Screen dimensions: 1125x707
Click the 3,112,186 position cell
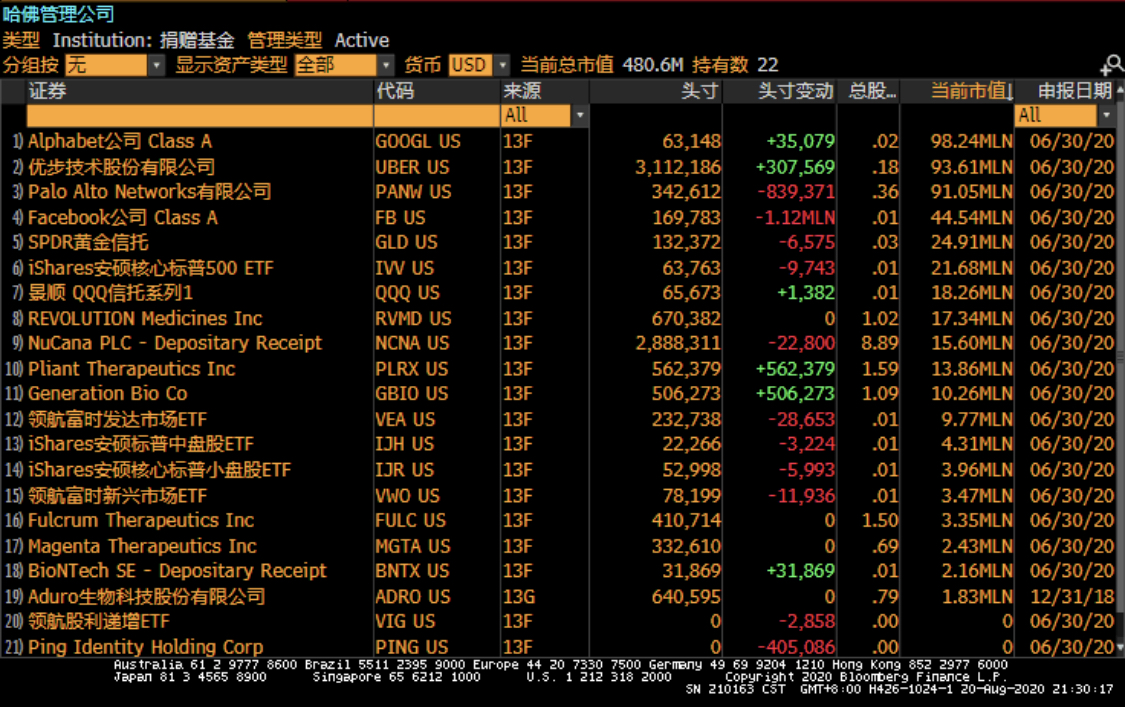click(677, 167)
